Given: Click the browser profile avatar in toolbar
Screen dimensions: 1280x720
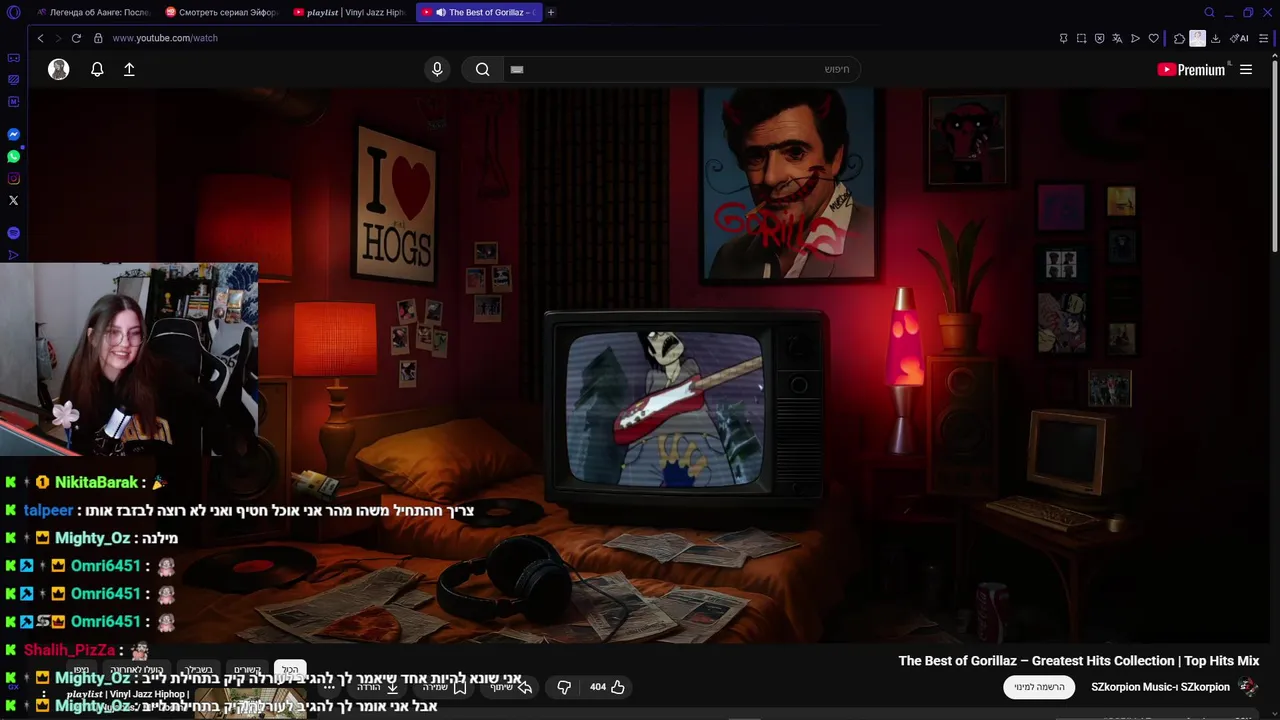Looking at the screenshot, I should point(1197,38).
